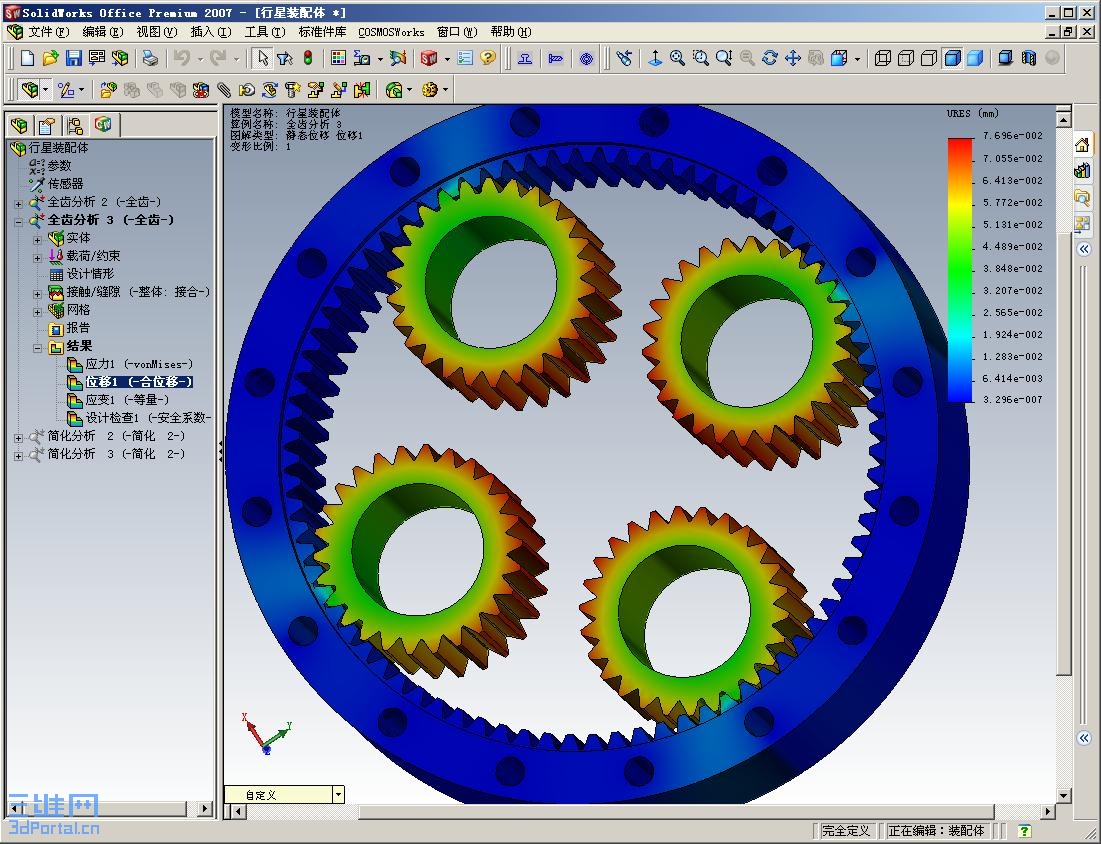The height and width of the screenshot is (844, 1101).
Task: Open the 自定义 view dropdown
Action: (x=338, y=794)
